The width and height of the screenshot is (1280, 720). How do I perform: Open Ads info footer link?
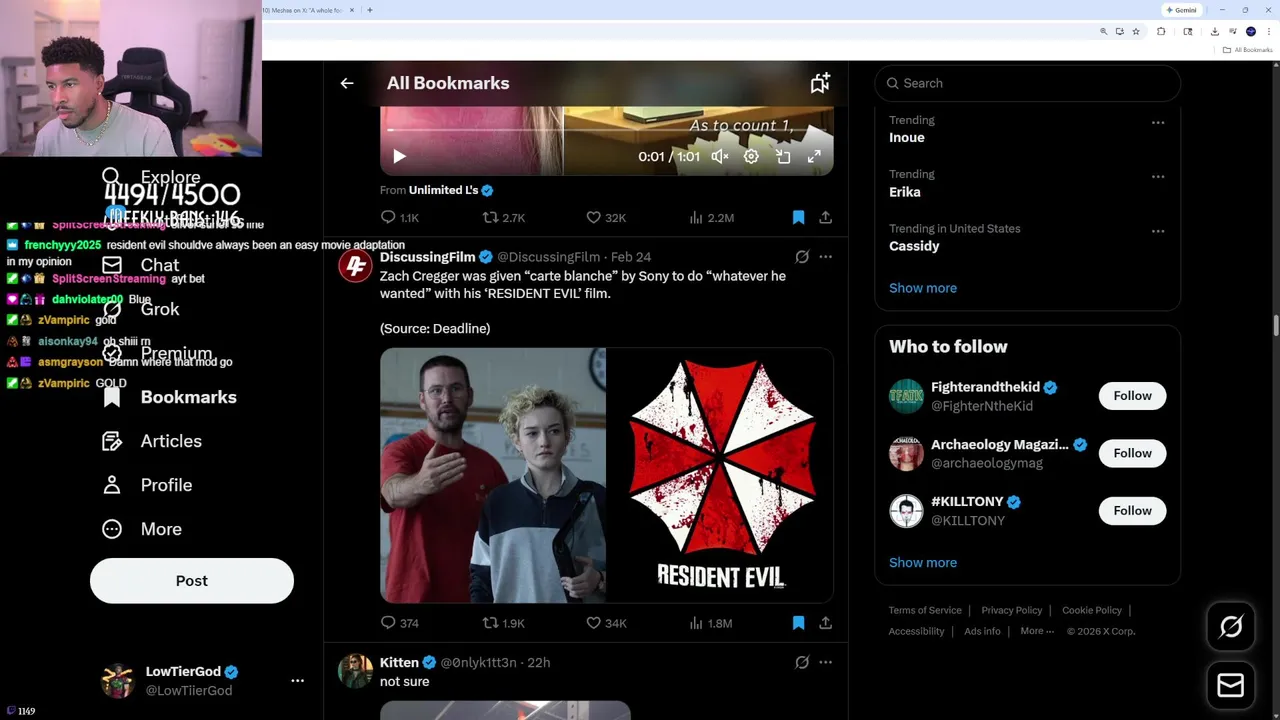(982, 631)
